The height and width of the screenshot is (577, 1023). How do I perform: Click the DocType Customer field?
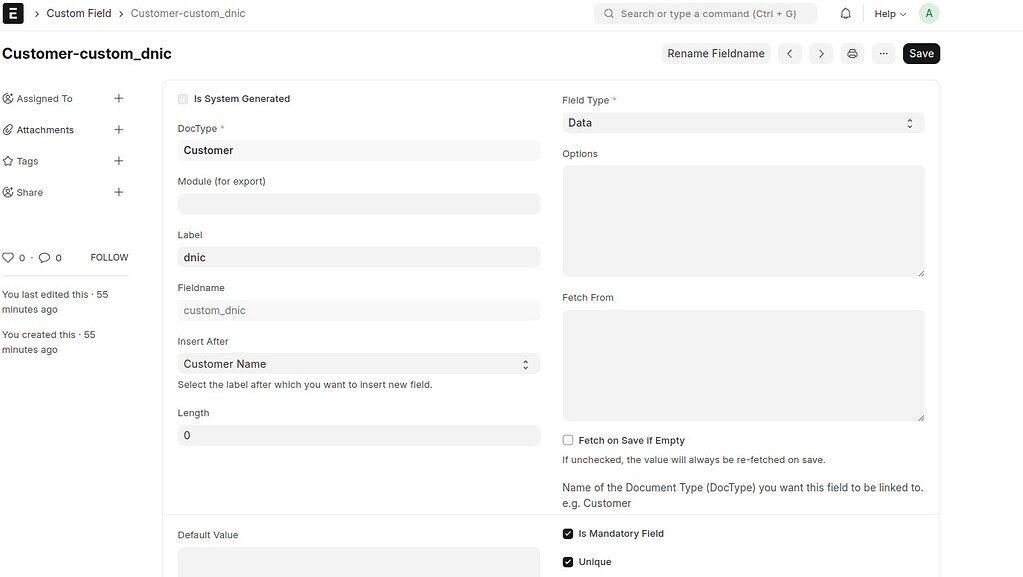click(358, 150)
